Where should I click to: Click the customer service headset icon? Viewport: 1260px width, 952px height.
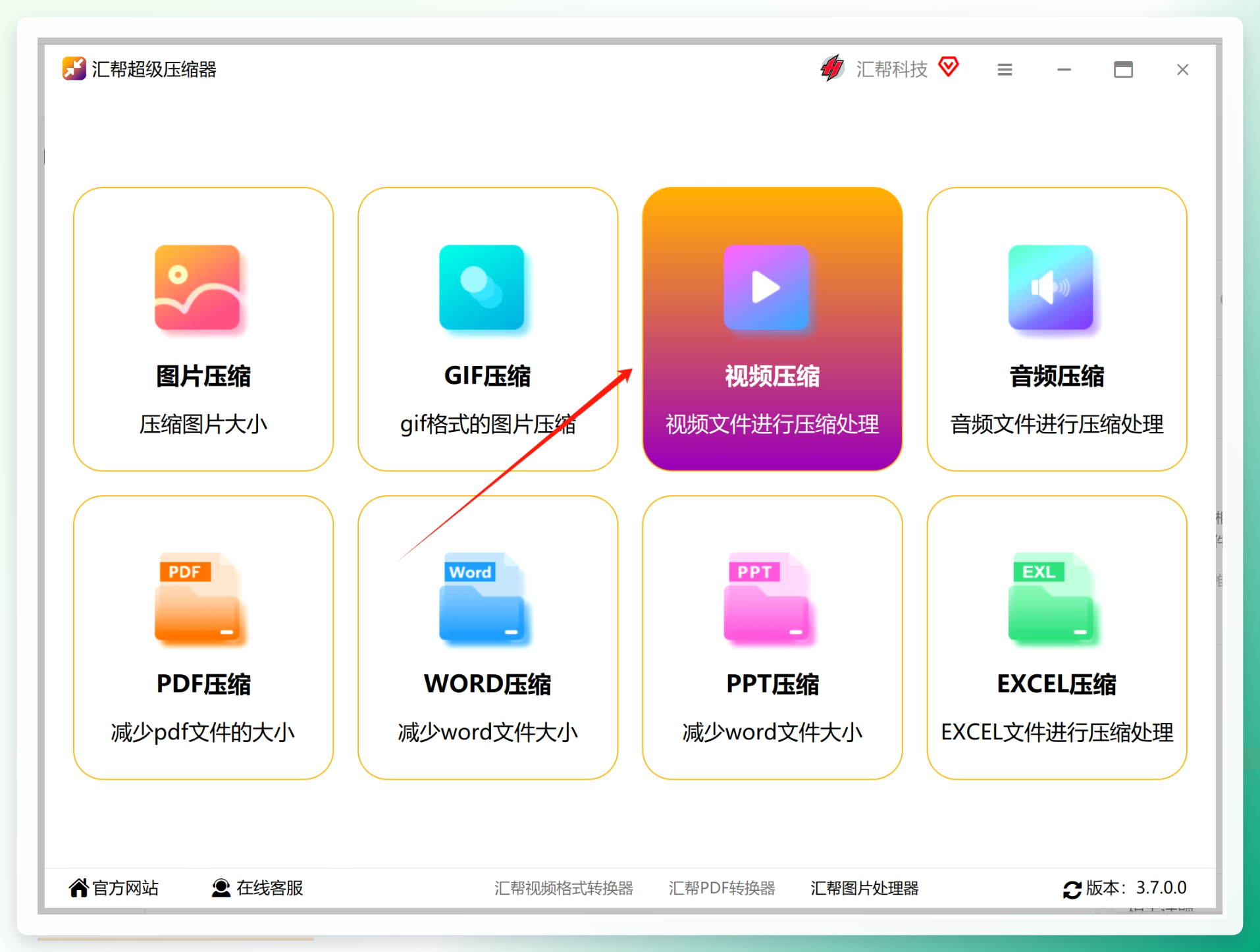[x=221, y=887]
